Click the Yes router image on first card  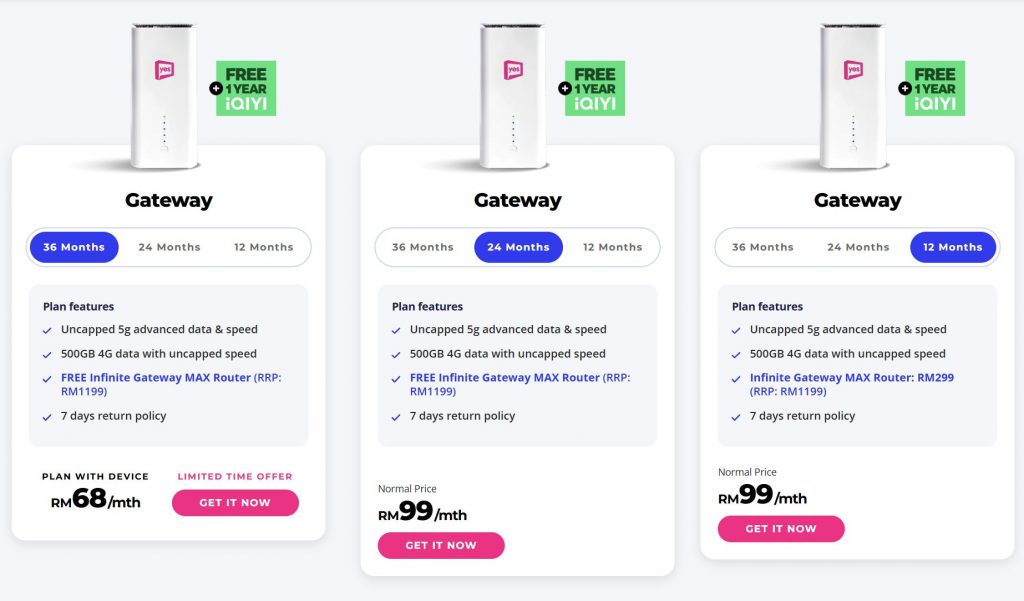pos(165,95)
